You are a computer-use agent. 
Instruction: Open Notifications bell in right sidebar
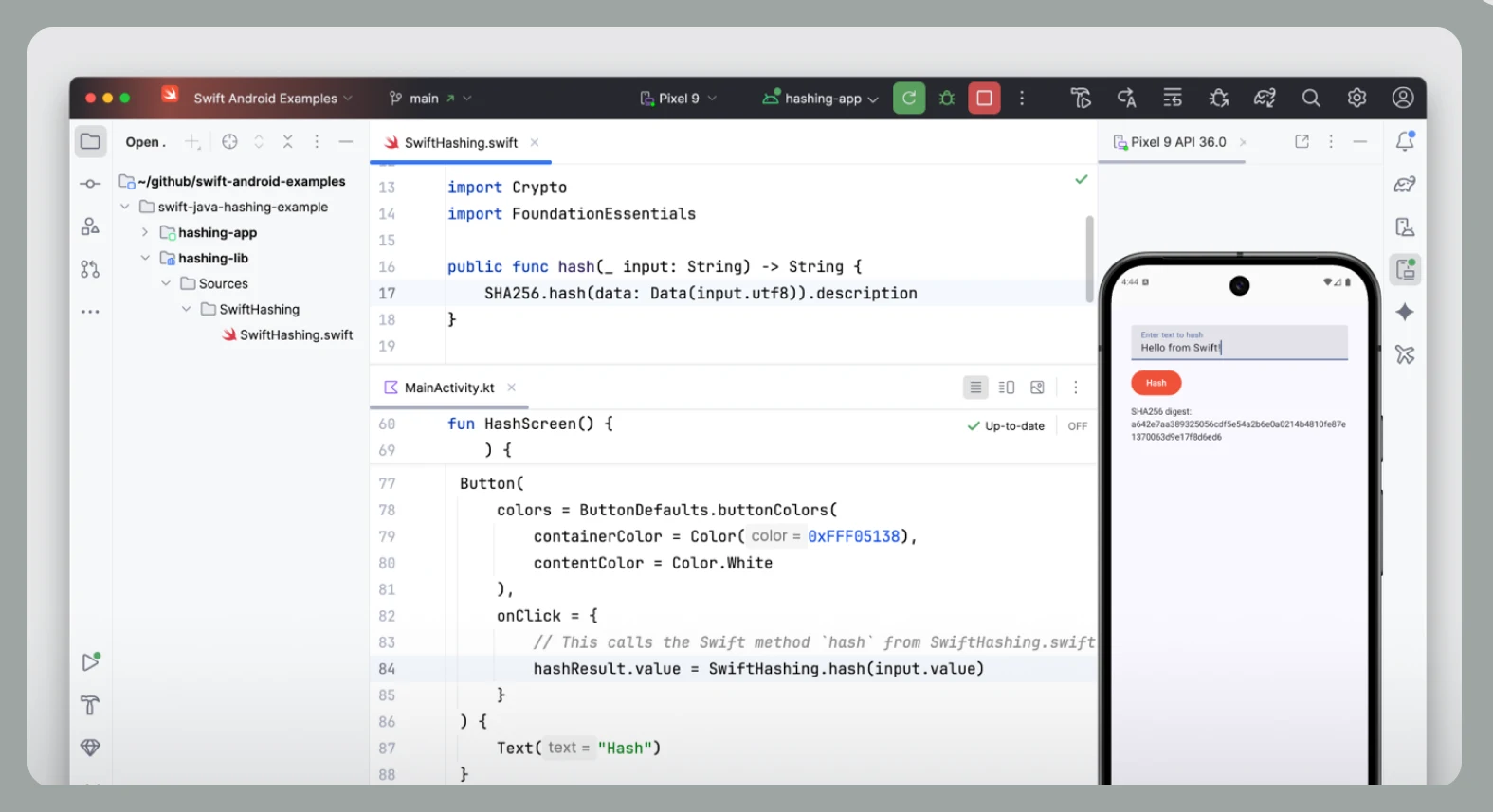[x=1405, y=142]
